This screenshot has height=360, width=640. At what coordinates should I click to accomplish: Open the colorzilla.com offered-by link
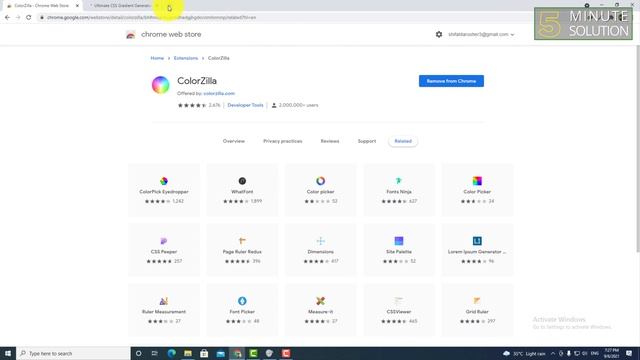pos(219,93)
